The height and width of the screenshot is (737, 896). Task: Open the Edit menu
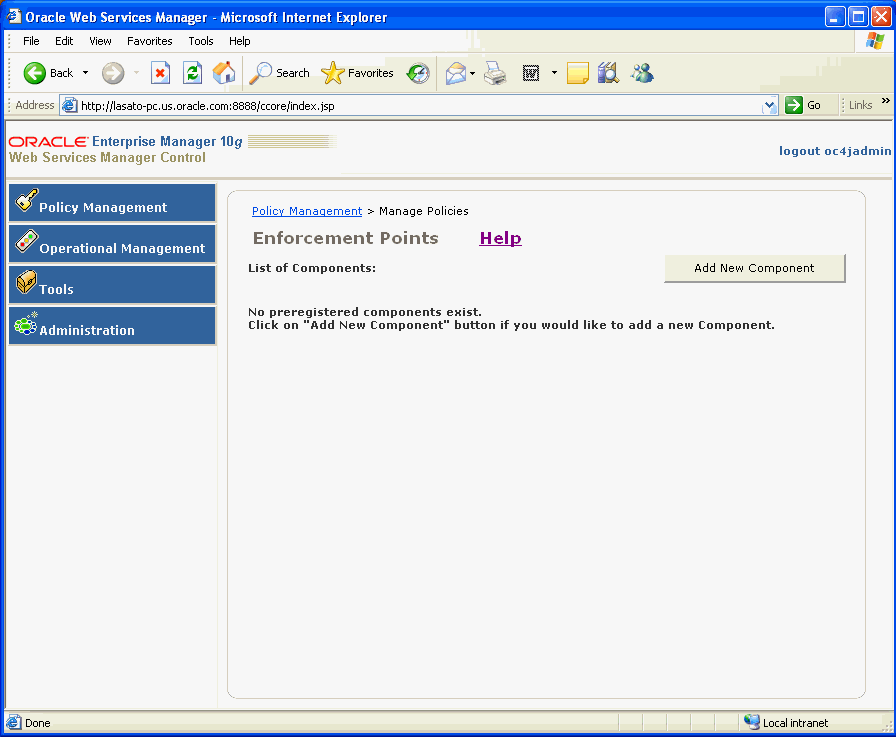(64, 41)
